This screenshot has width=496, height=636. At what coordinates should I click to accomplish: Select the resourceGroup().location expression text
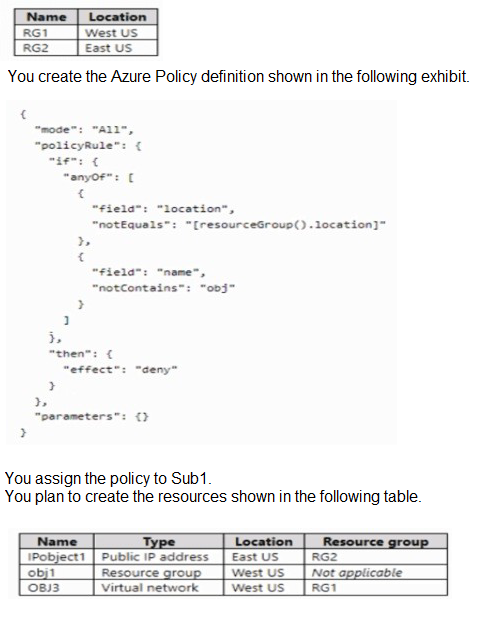coord(286,225)
